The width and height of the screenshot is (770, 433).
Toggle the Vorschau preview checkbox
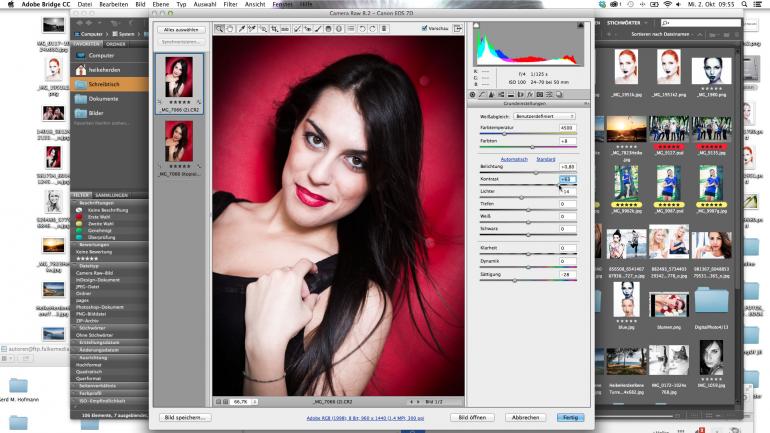point(424,28)
